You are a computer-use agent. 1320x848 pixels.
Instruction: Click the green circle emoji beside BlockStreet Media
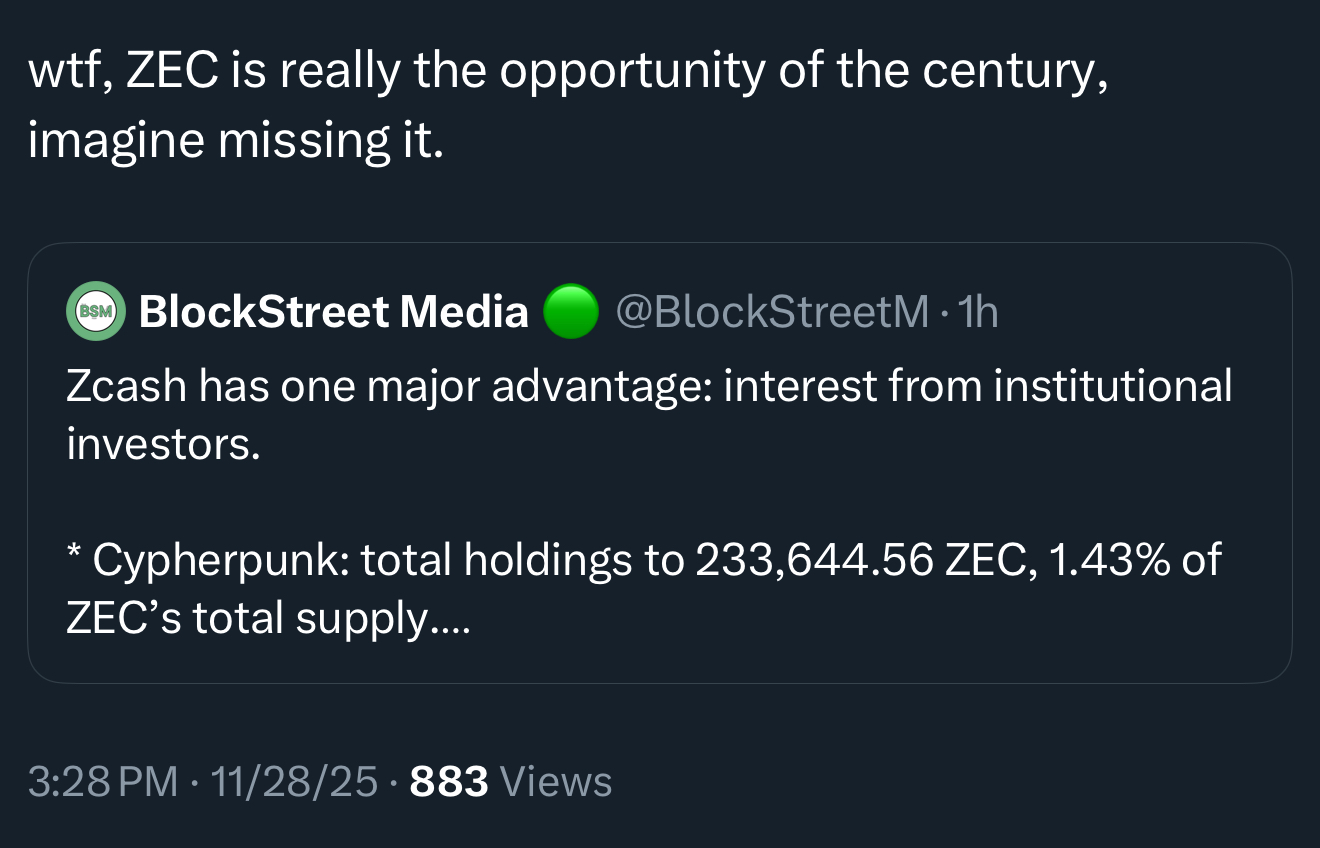[x=570, y=312]
